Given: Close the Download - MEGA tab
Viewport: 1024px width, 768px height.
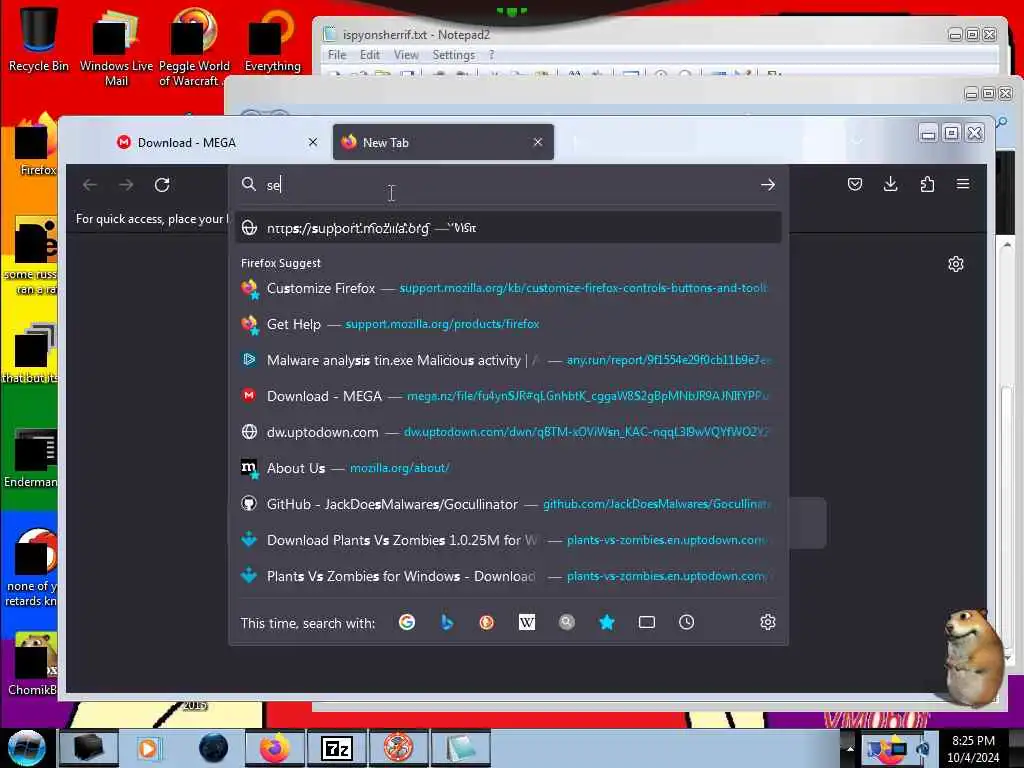Looking at the screenshot, I should pos(313,142).
